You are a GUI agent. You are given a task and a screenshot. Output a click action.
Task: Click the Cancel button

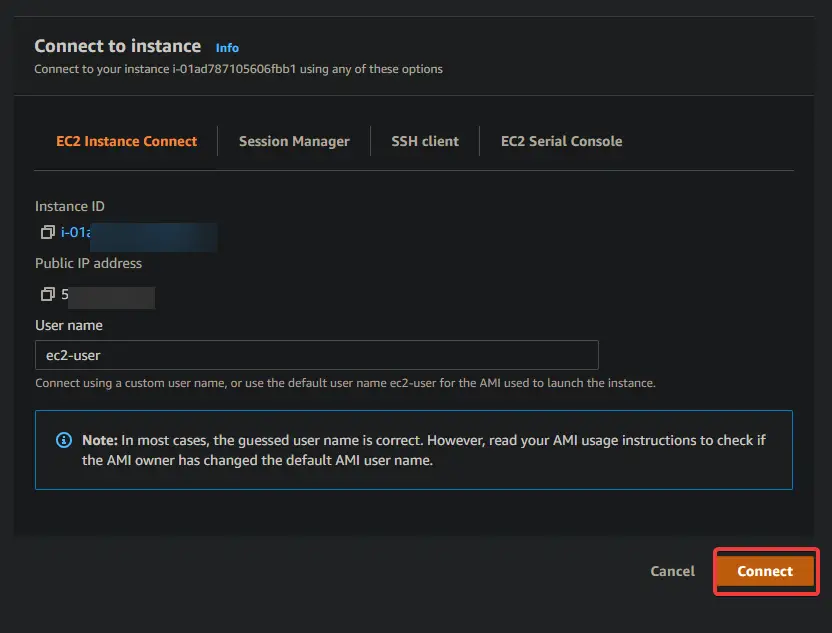pos(672,571)
